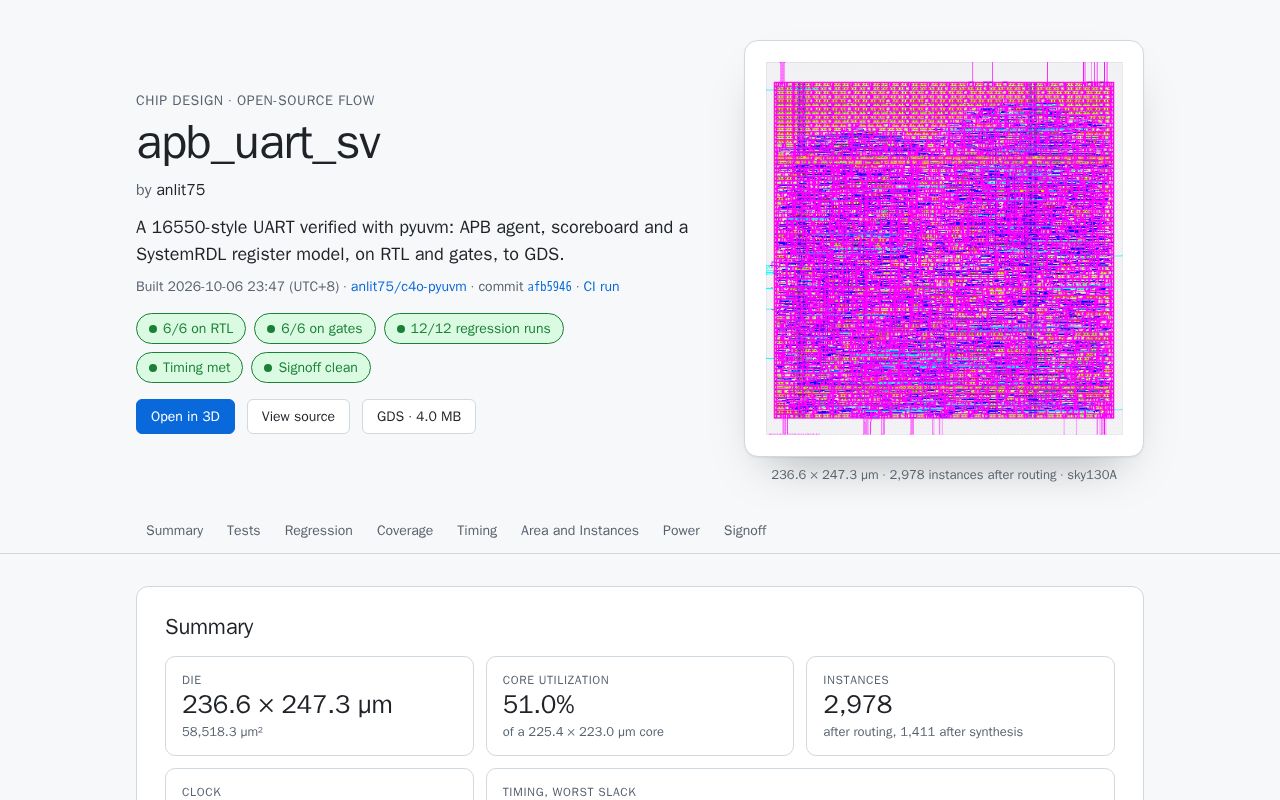1280x800 pixels.
Task: Follow the CI run link
Action: point(601,286)
